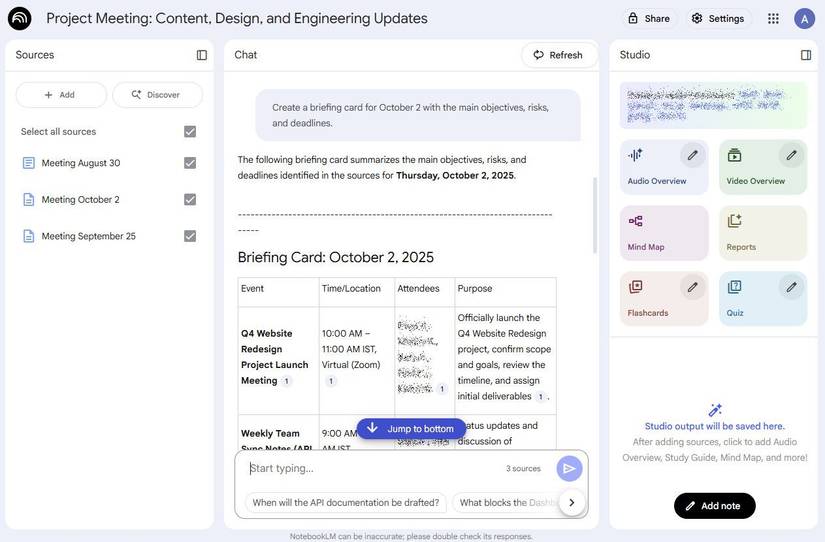The height and width of the screenshot is (542, 825).
Task: Collapse the Studio panel icon
Action: (806, 55)
